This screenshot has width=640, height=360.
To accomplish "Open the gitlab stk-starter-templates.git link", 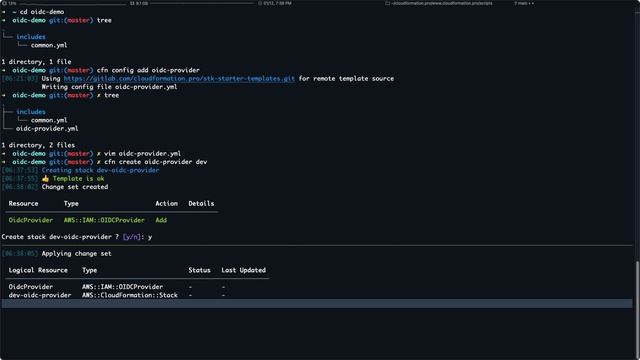I will point(179,78).
